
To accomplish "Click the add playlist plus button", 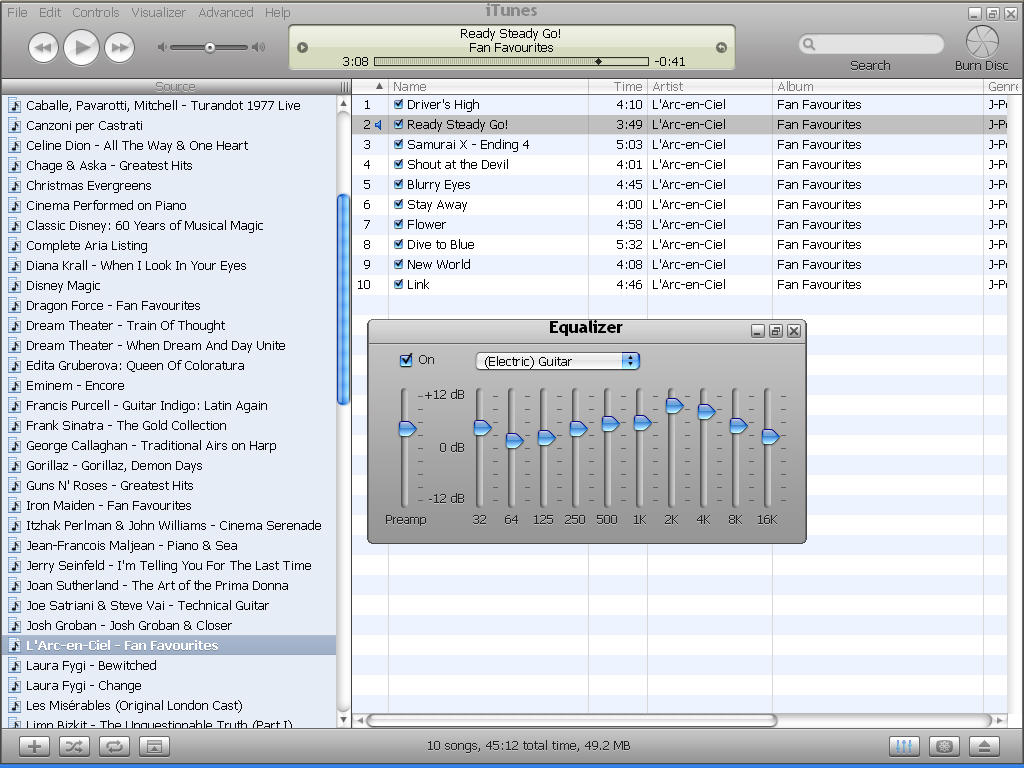I will (34, 746).
